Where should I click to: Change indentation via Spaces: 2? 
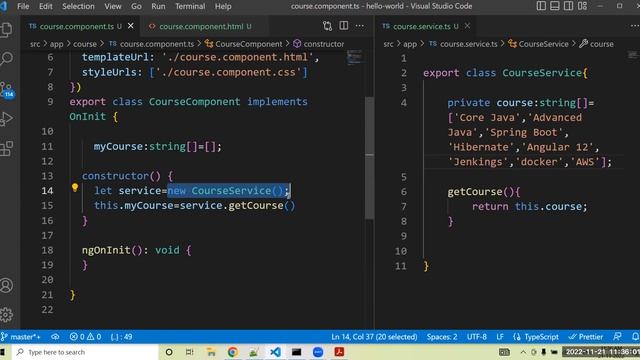442,337
